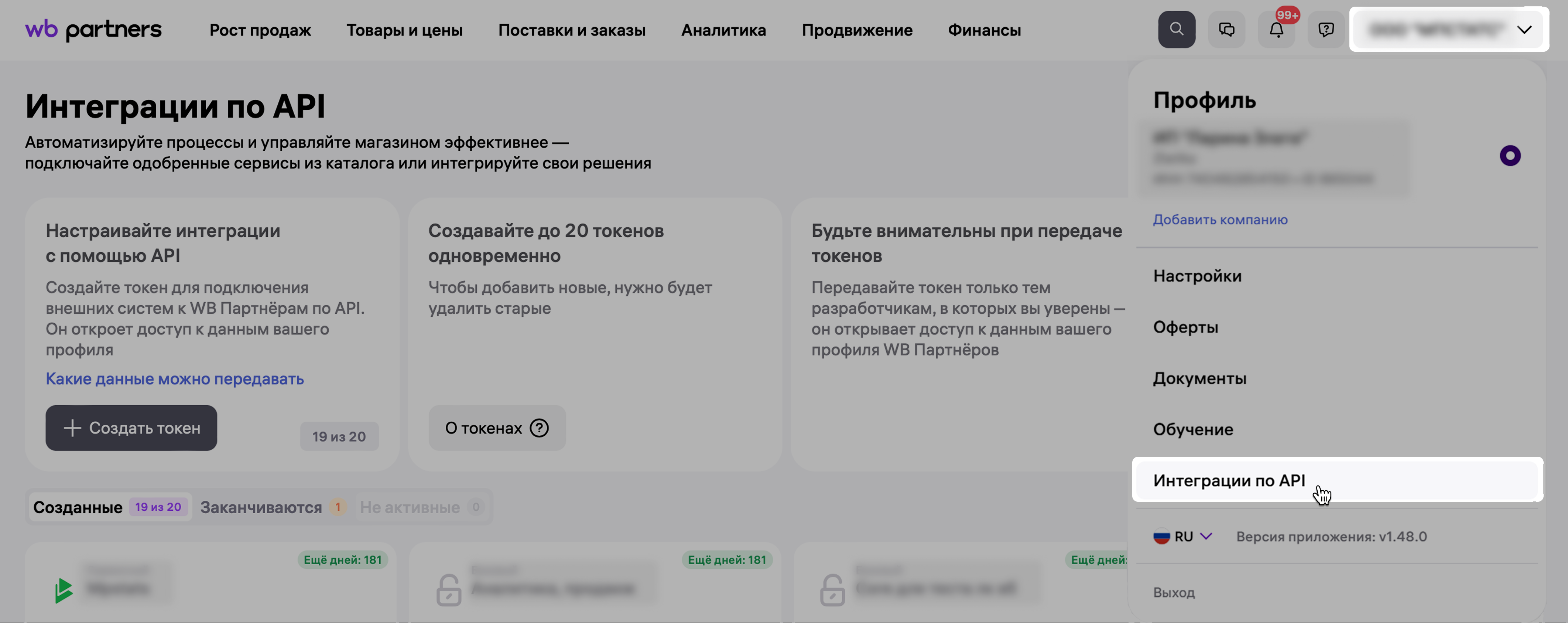This screenshot has width=1568, height=623.
Task: Switch to the Заканчиваются tab
Action: click(261, 507)
